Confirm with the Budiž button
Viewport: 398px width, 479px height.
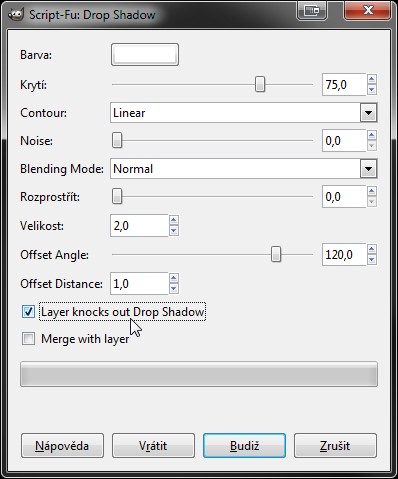(x=244, y=446)
